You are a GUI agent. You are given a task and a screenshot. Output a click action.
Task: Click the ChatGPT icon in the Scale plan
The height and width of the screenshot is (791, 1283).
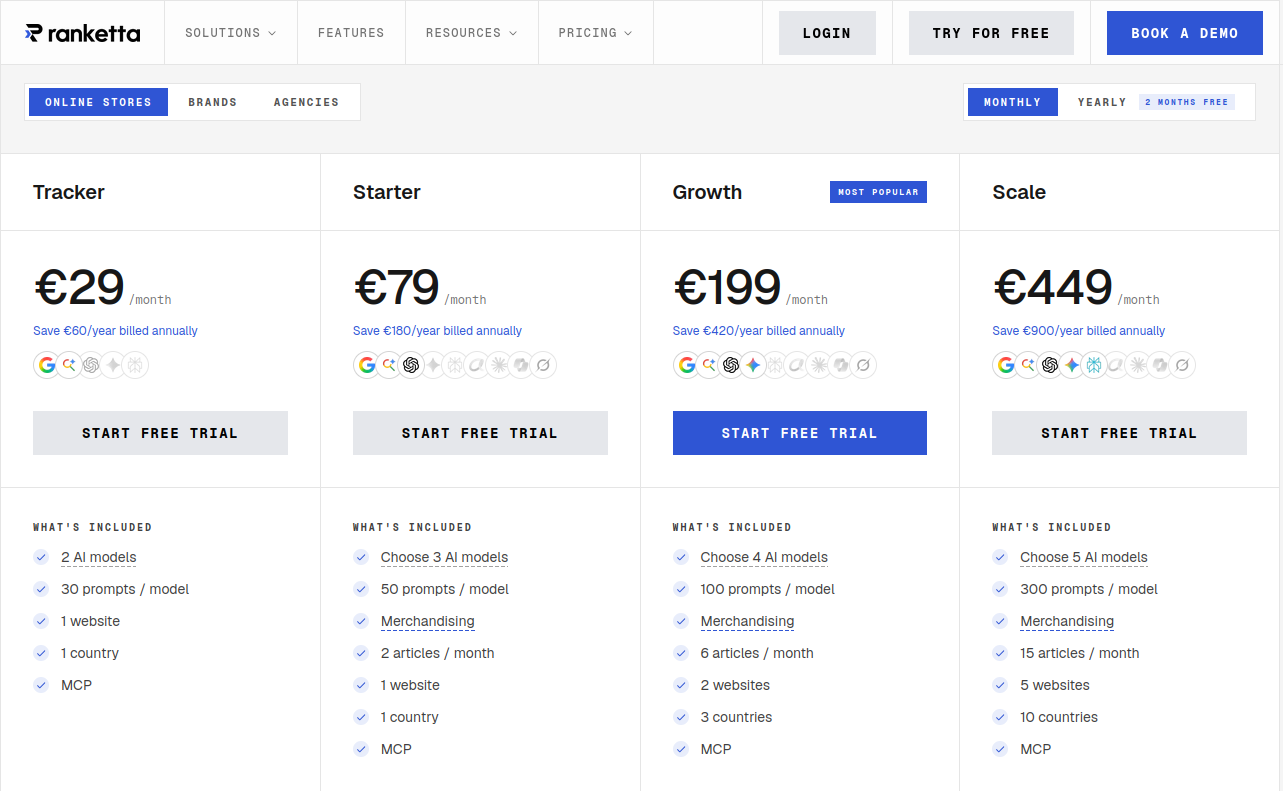click(1050, 365)
